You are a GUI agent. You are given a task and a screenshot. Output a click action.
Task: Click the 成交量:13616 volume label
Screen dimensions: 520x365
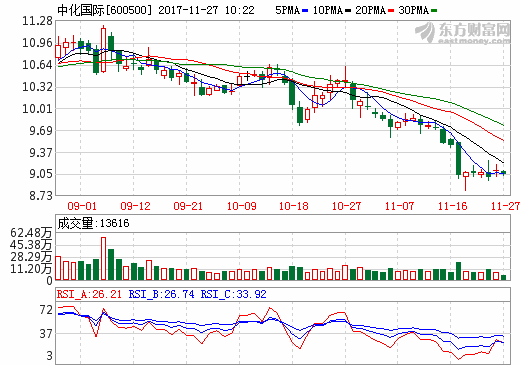pyautogui.click(x=93, y=223)
